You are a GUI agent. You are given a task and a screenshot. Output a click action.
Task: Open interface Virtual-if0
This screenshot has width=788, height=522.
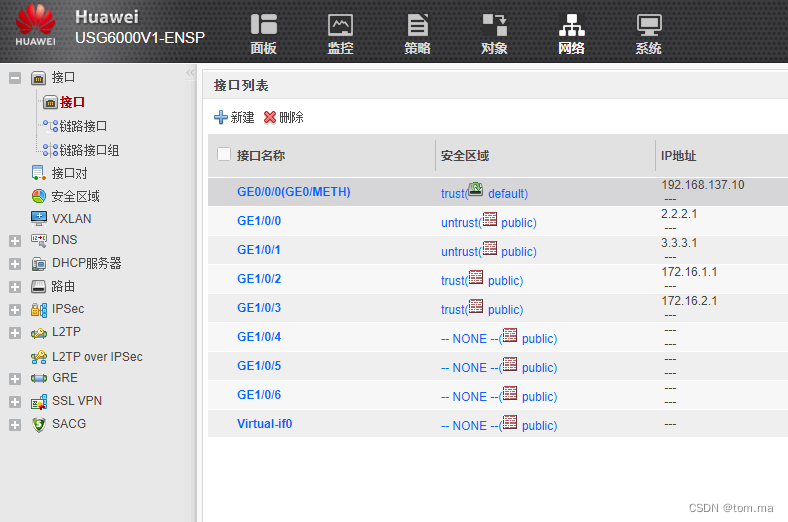coord(264,424)
